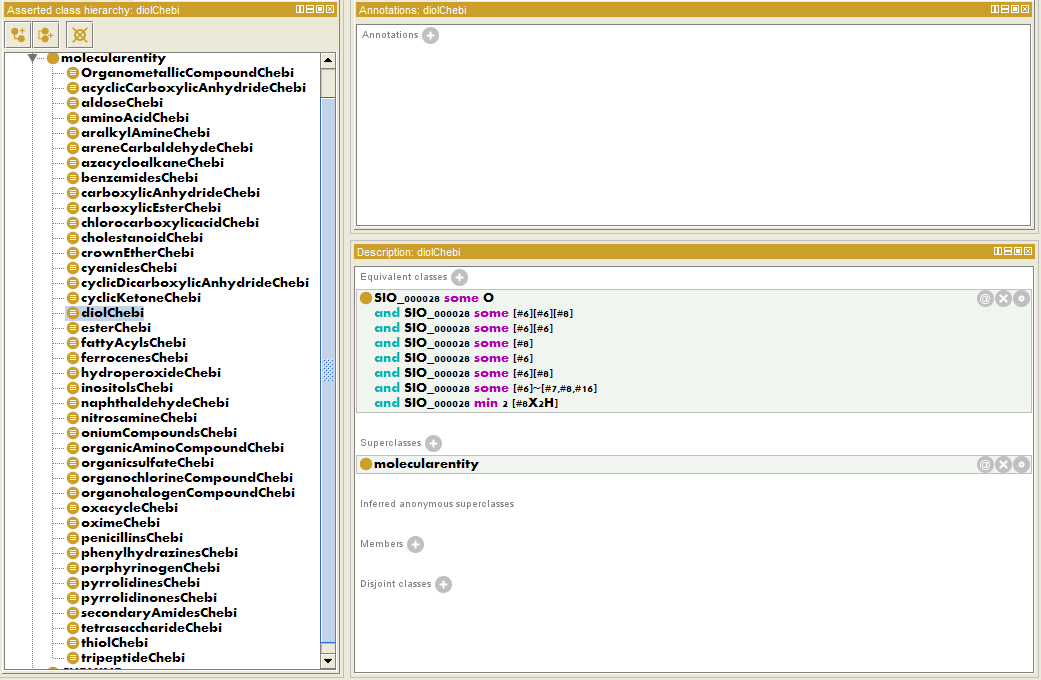
Task: Click the Add subclass toolbar icon
Action: coord(18,35)
